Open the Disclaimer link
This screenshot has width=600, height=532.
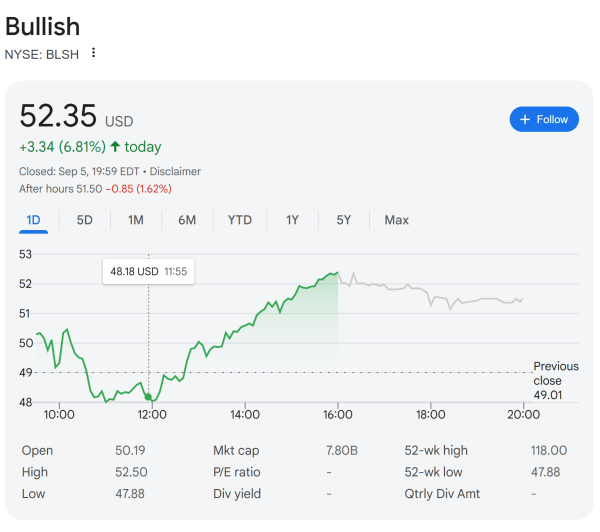coord(177,171)
